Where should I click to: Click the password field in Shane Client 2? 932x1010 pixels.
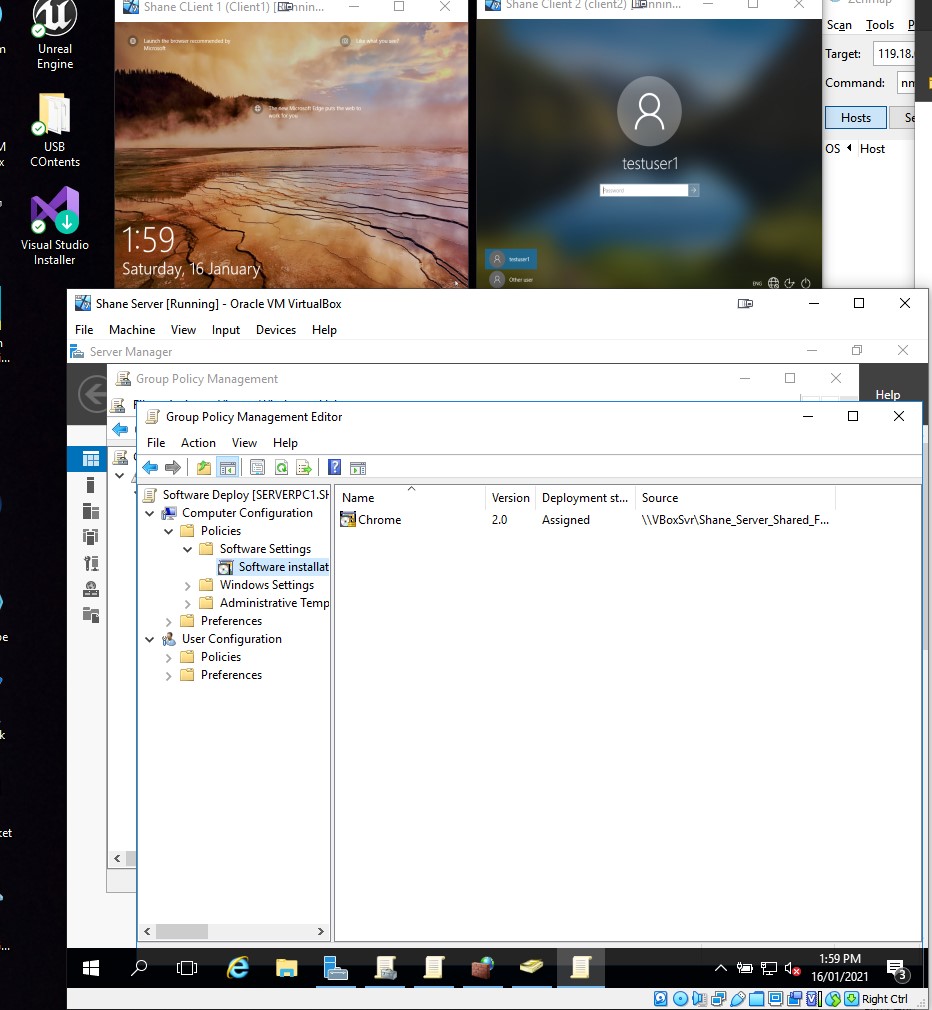[x=644, y=191]
